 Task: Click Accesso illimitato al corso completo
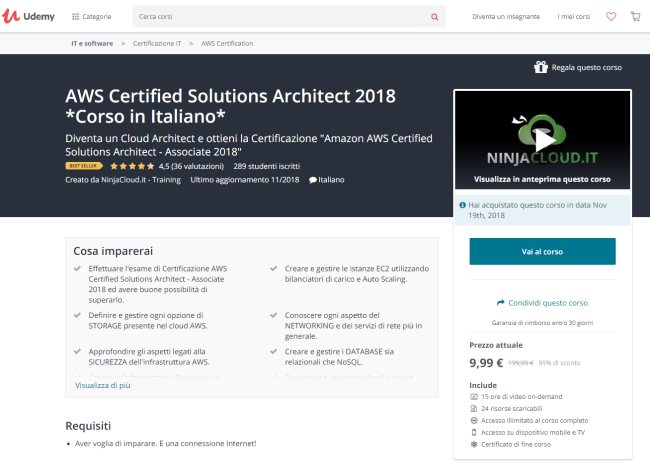(535, 420)
